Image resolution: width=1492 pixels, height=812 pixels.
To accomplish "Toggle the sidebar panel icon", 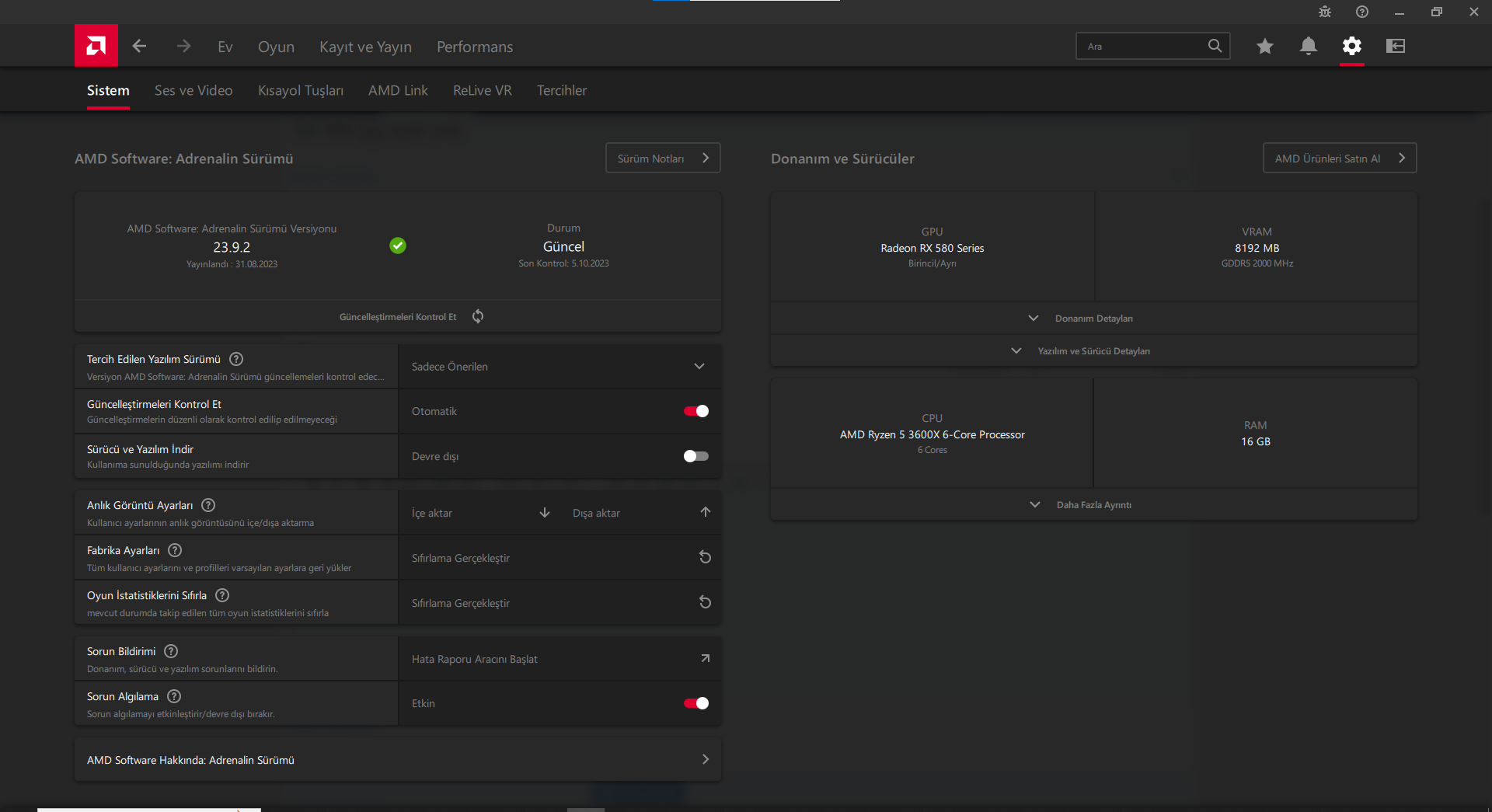I will tap(1396, 47).
